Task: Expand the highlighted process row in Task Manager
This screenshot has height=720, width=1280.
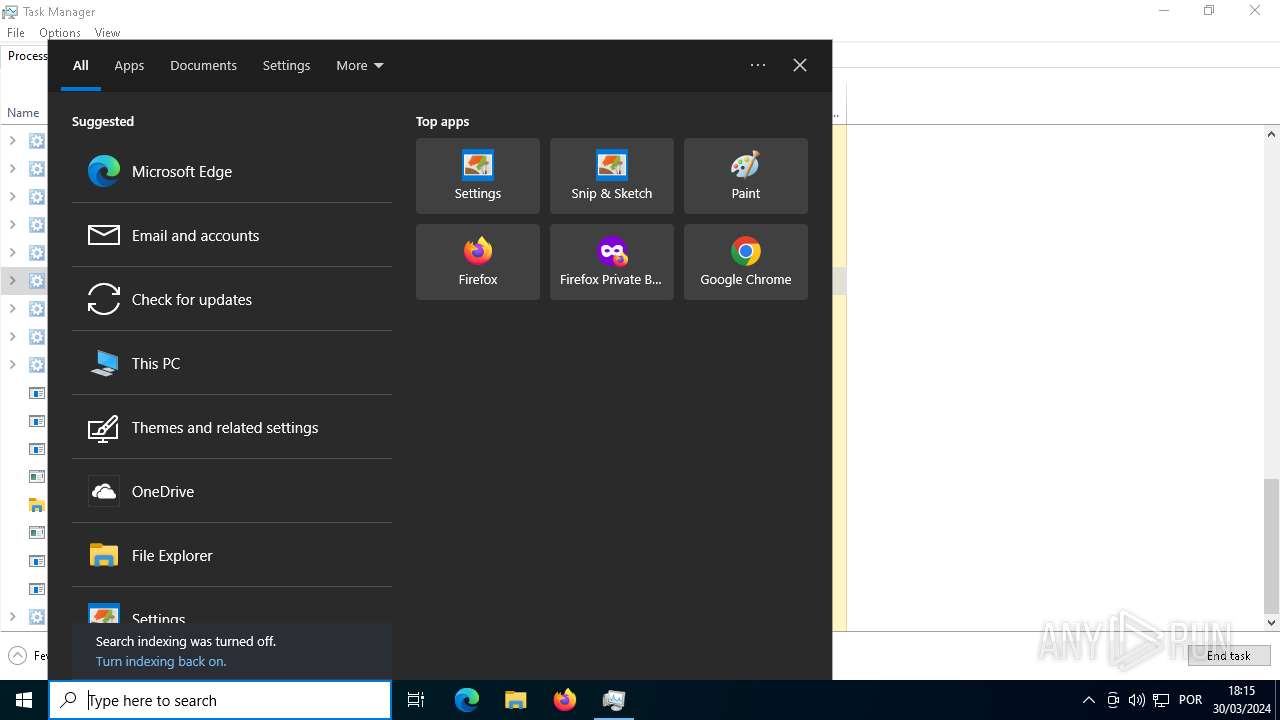Action: pos(12,281)
